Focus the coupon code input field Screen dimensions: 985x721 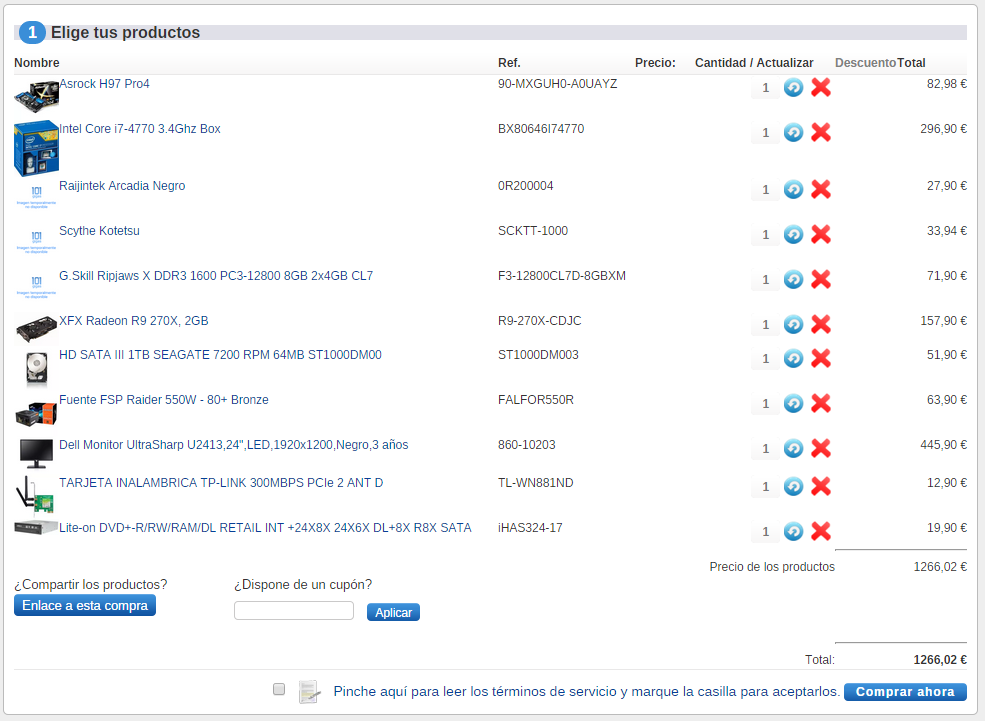click(x=293, y=610)
